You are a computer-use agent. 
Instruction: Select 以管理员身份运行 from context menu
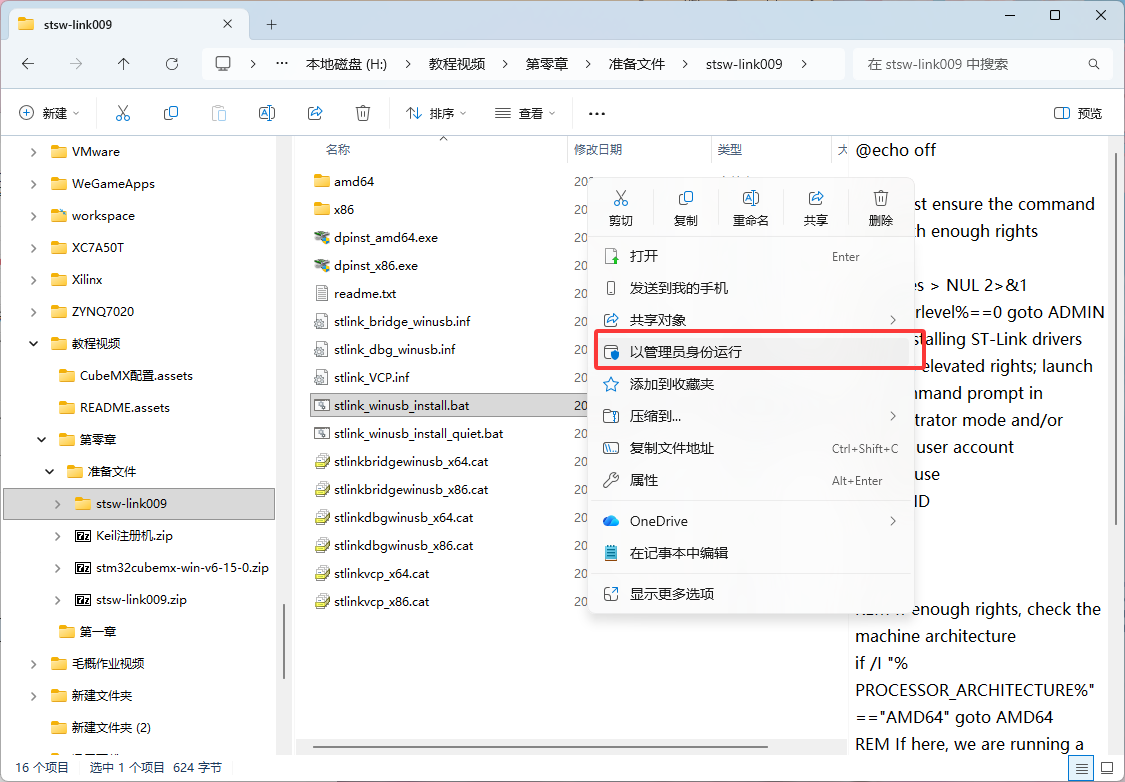(x=686, y=352)
